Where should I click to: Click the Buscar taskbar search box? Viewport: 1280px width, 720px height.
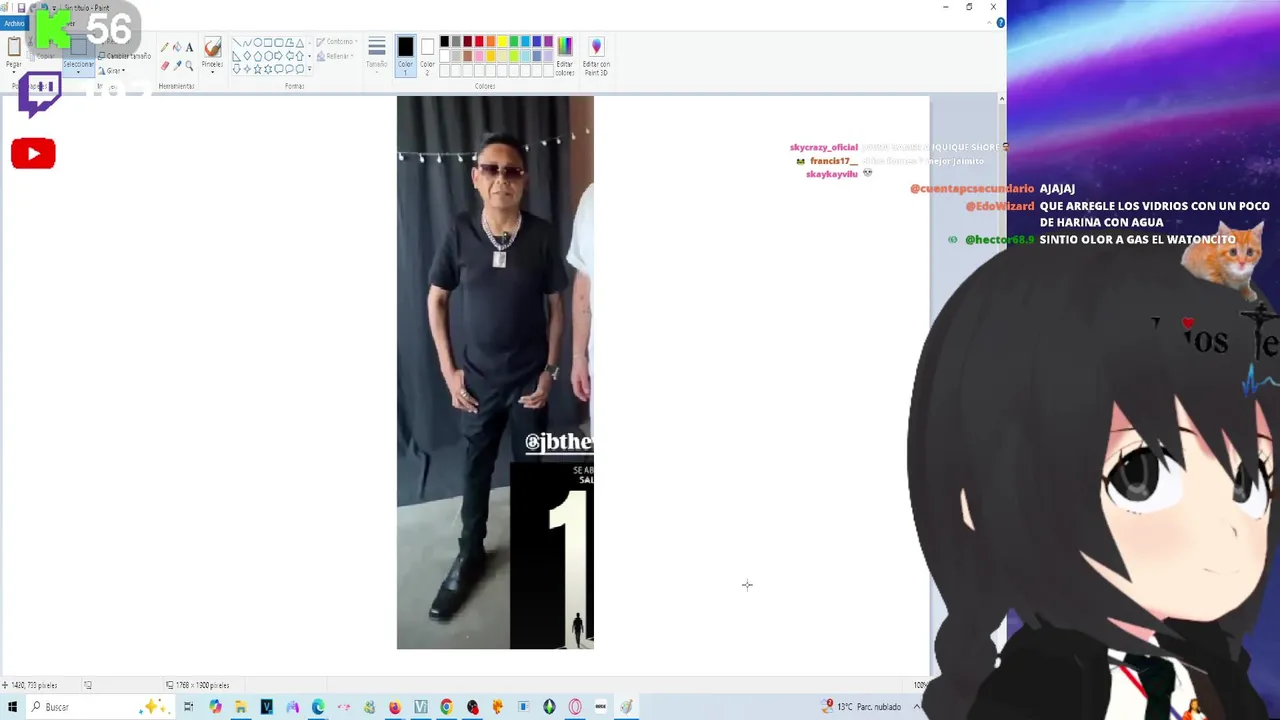pos(100,707)
